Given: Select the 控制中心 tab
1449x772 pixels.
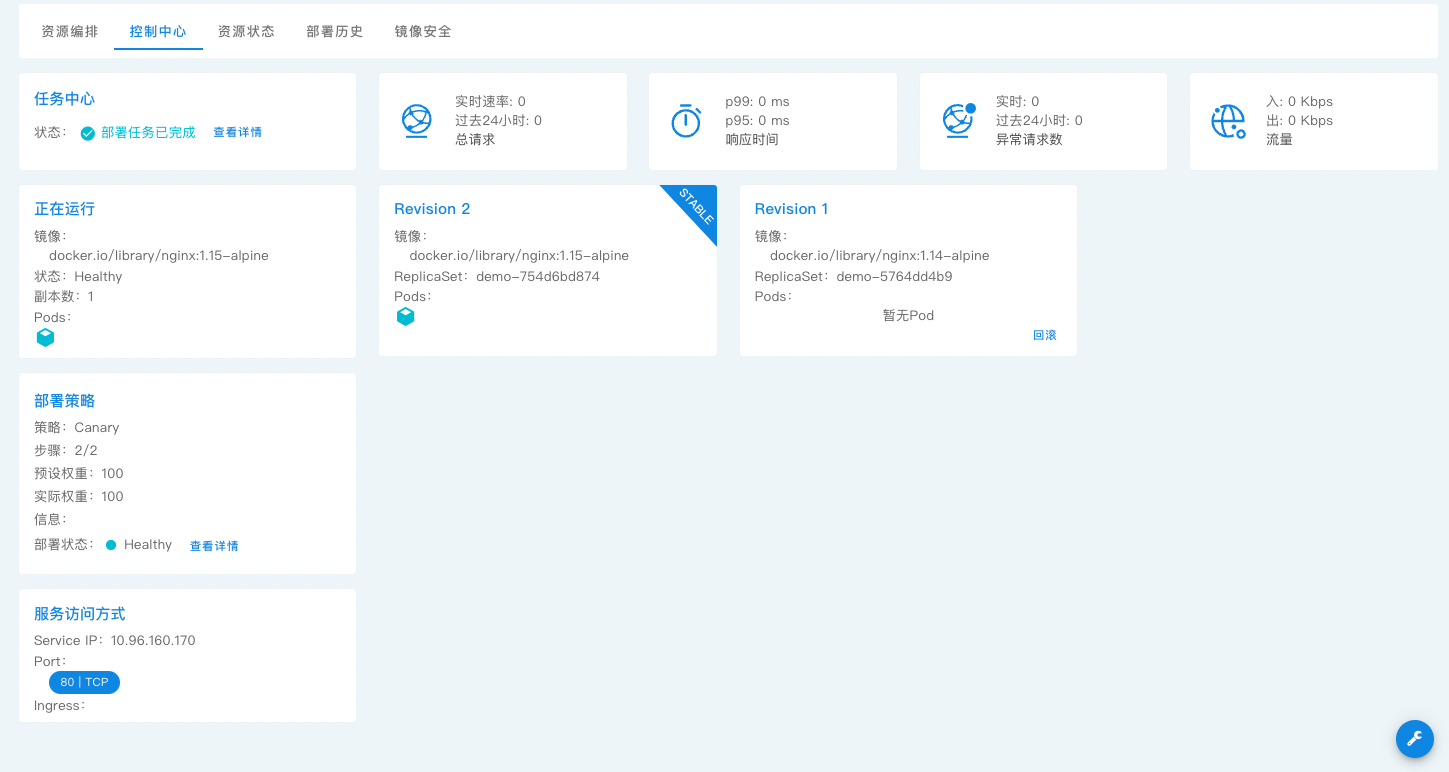Looking at the screenshot, I should [158, 31].
